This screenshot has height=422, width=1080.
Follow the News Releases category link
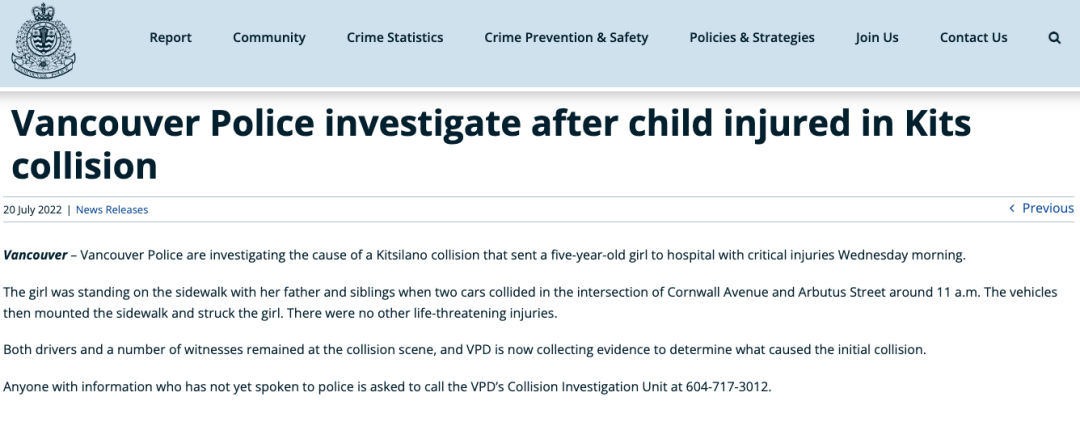point(112,210)
